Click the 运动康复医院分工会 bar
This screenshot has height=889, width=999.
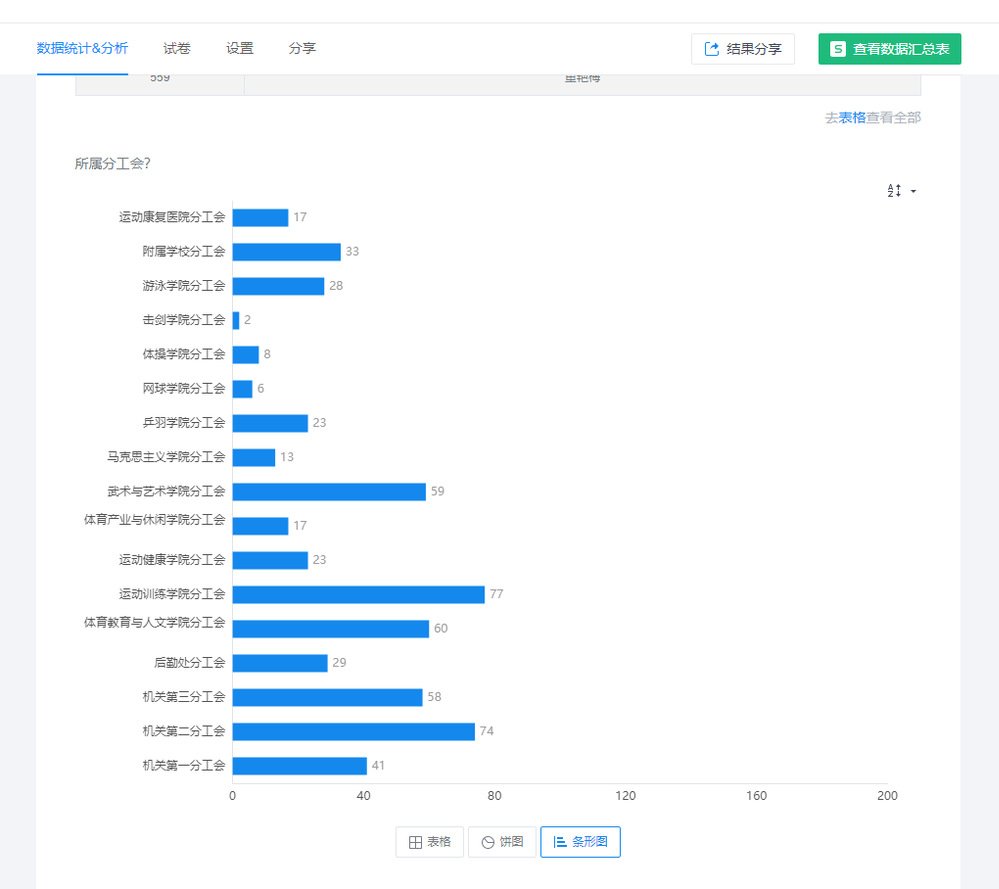(261, 218)
